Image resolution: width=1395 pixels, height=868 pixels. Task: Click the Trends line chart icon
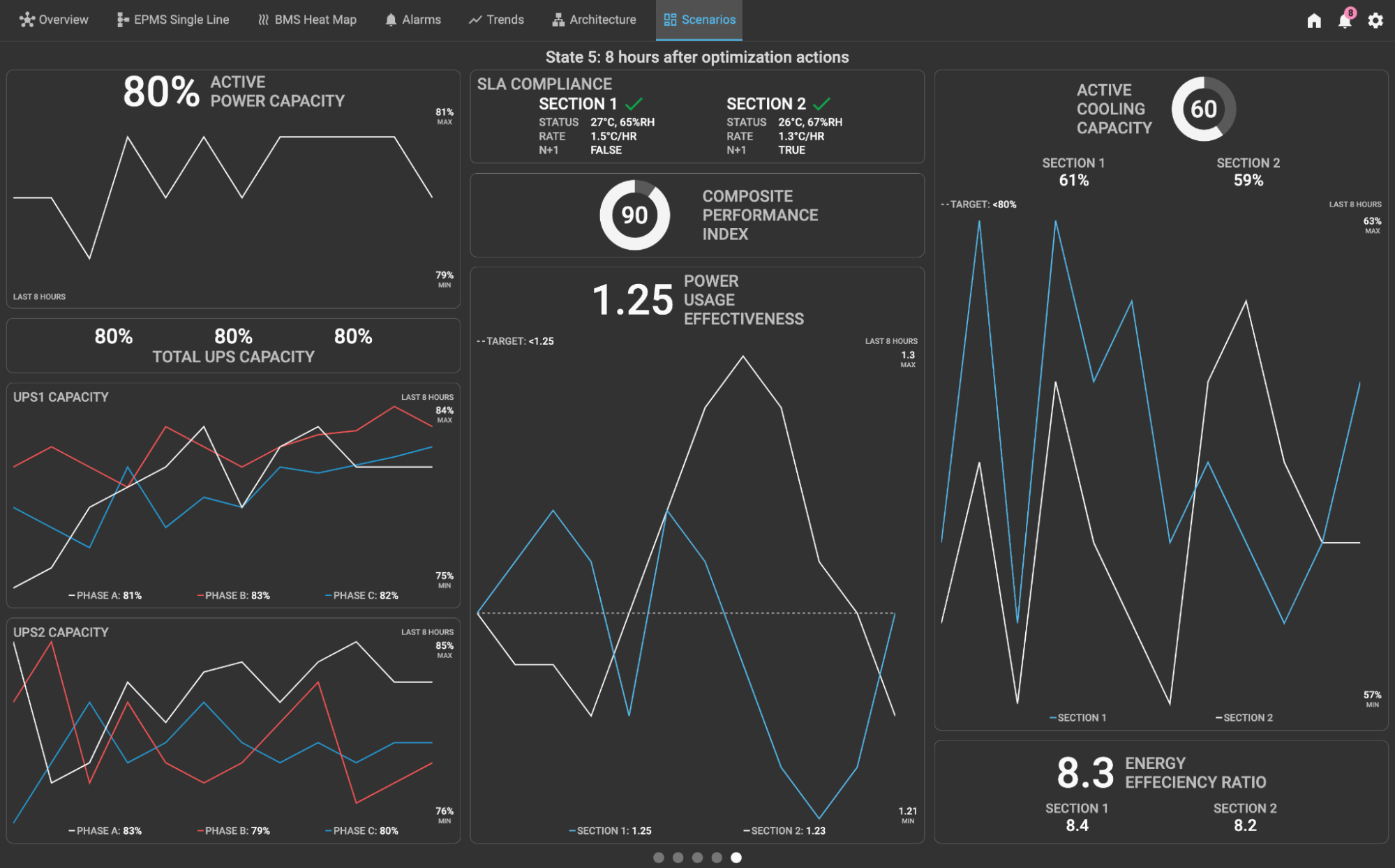click(475, 20)
